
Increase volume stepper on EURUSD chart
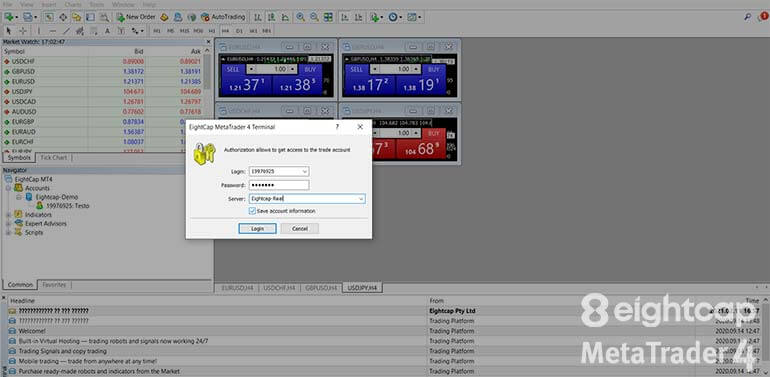click(293, 69)
